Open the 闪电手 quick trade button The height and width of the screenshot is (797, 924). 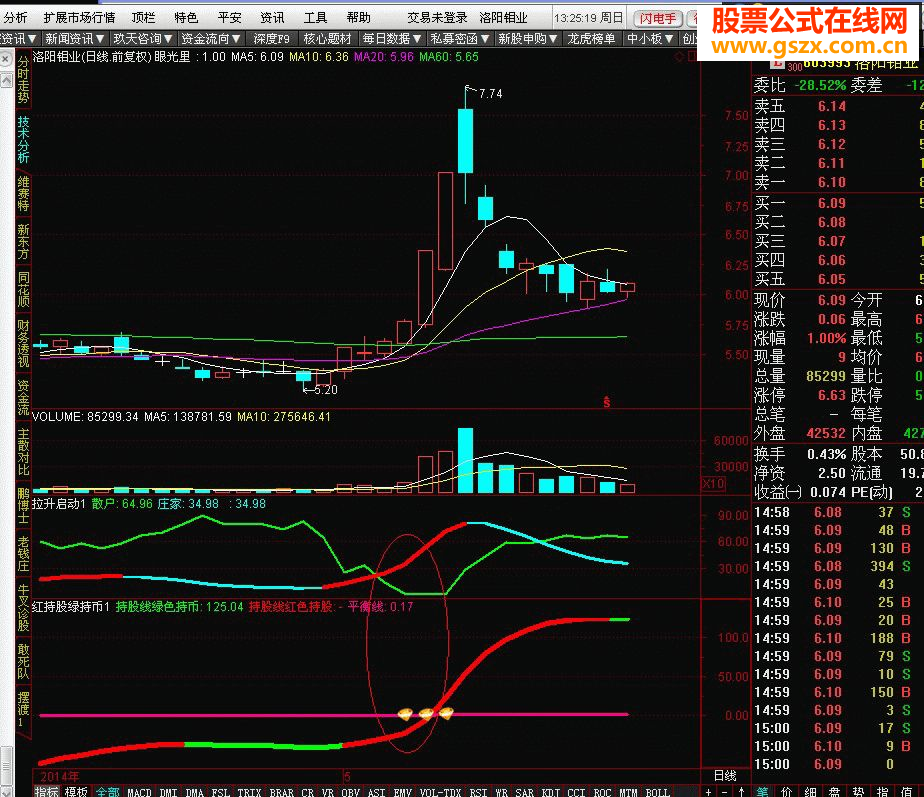(x=658, y=19)
